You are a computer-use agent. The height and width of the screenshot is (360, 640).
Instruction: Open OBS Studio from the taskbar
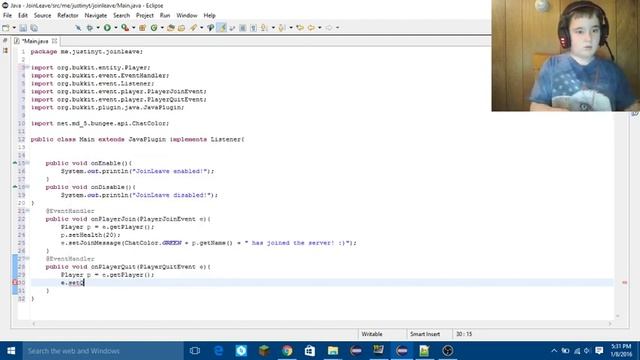[447, 351]
